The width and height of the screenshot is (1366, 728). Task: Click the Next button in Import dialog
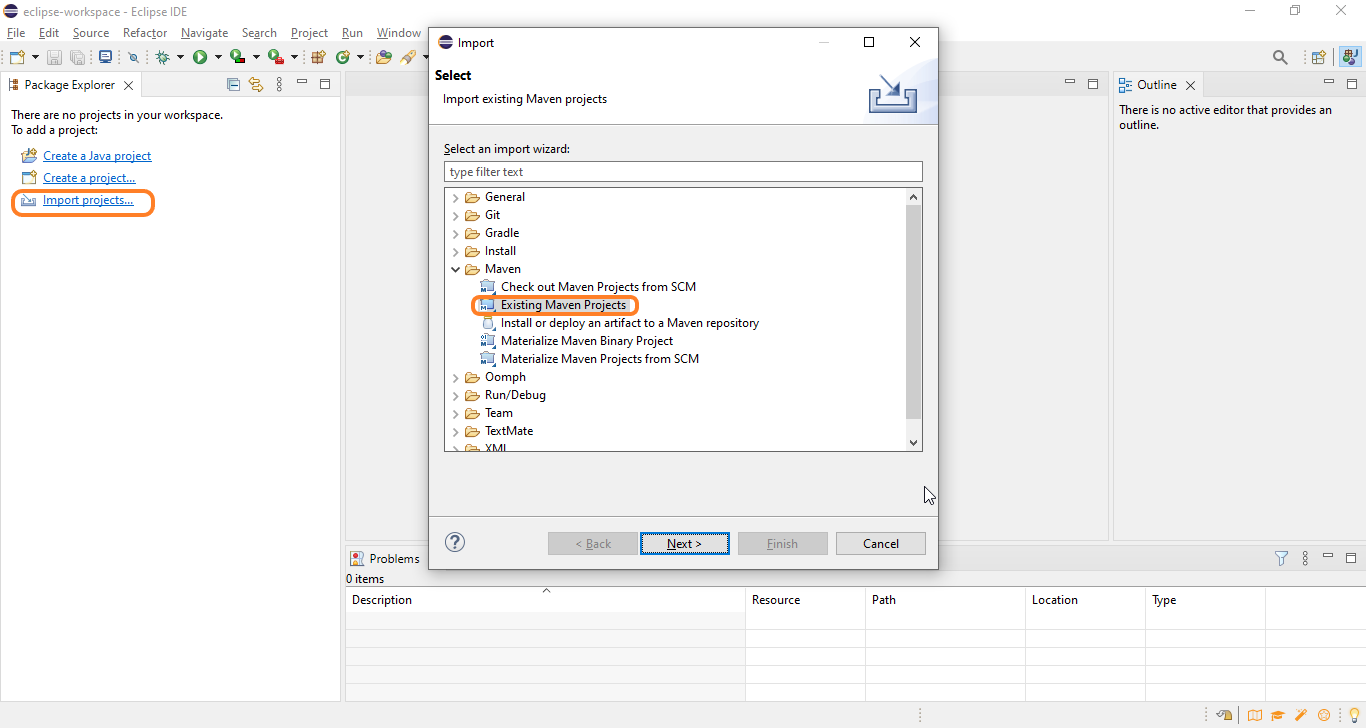684,544
